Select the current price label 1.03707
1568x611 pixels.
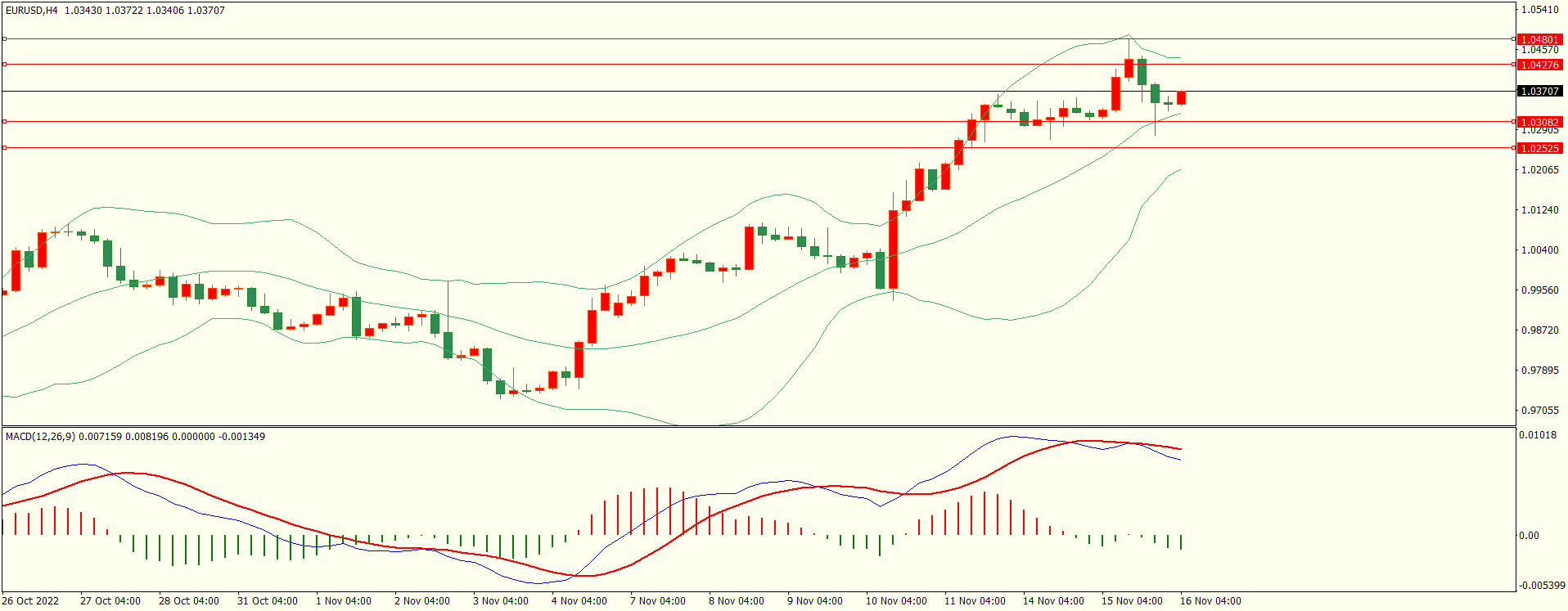click(1539, 91)
